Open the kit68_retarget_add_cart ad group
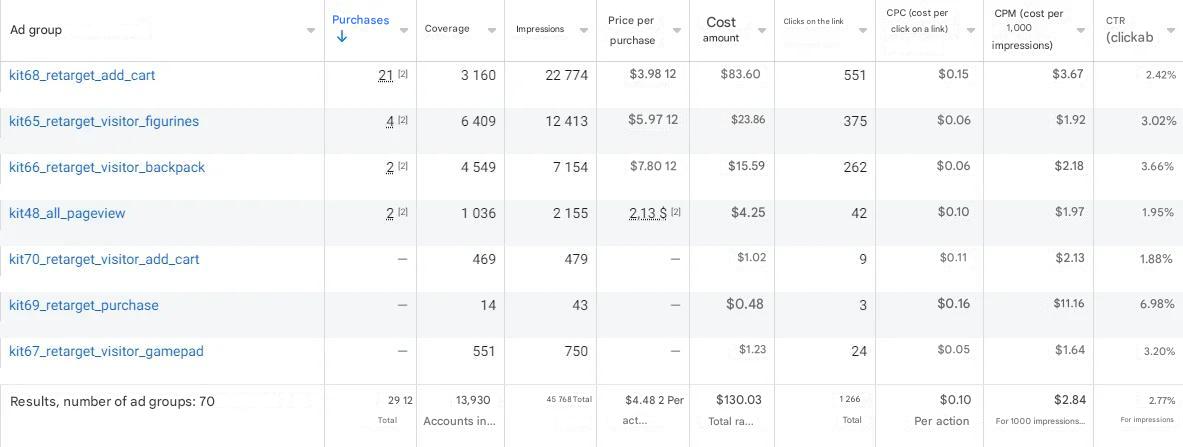Image resolution: width=1183 pixels, height=447 pixels. click(82, 75)
